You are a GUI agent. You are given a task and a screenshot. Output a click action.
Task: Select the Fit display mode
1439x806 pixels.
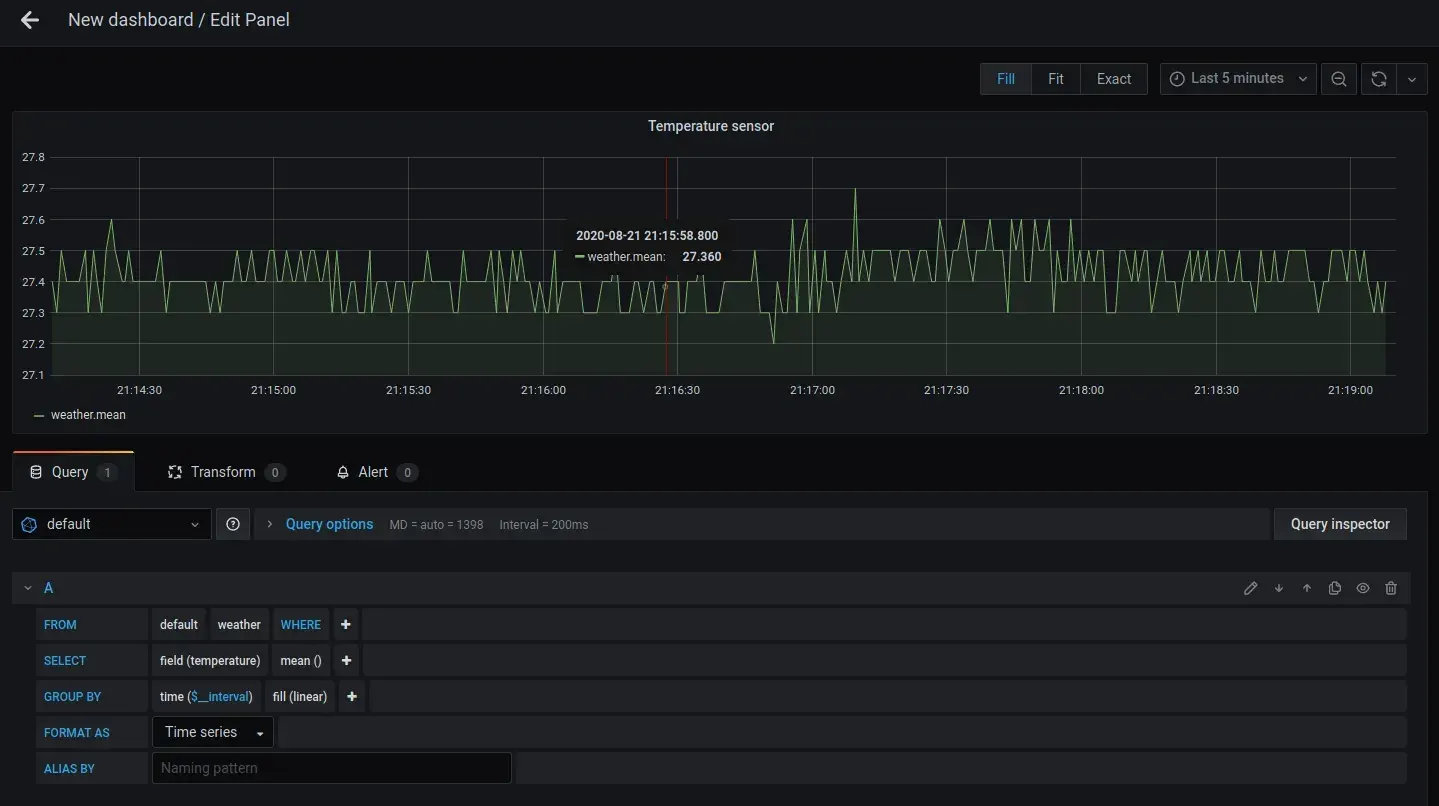pos(1055,79)
